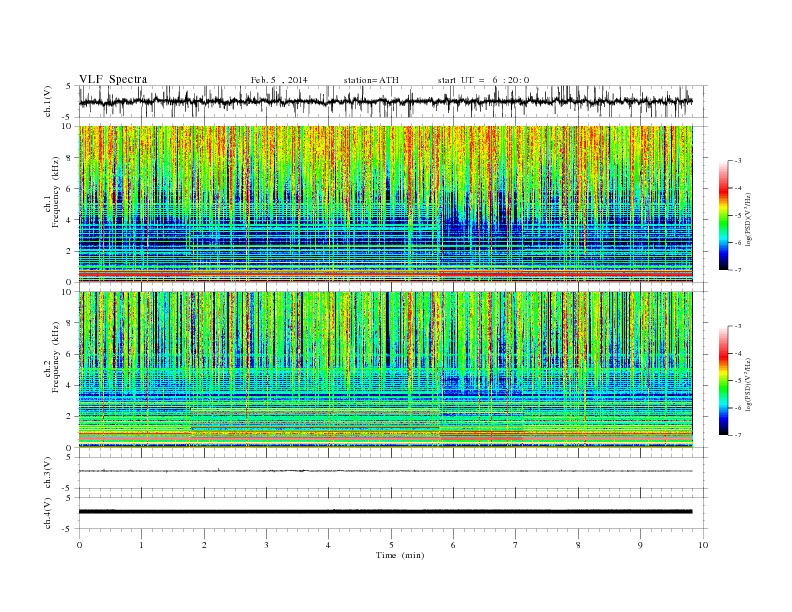Click the time axis tick label "2"
Image resolution: width=792 pixels, height=612 pixels.
click(x=204, y=545)
